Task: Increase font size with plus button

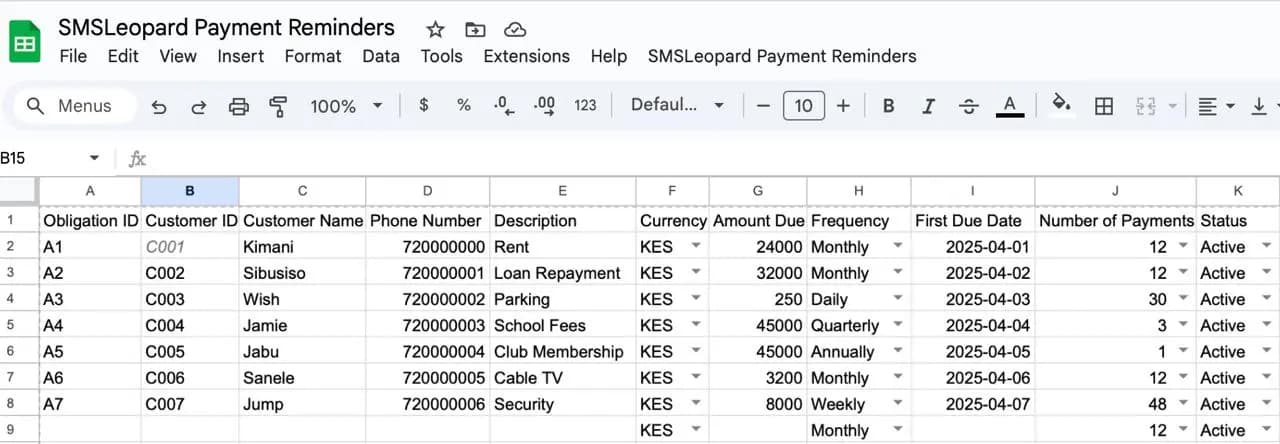Action: tap(843, 106)
